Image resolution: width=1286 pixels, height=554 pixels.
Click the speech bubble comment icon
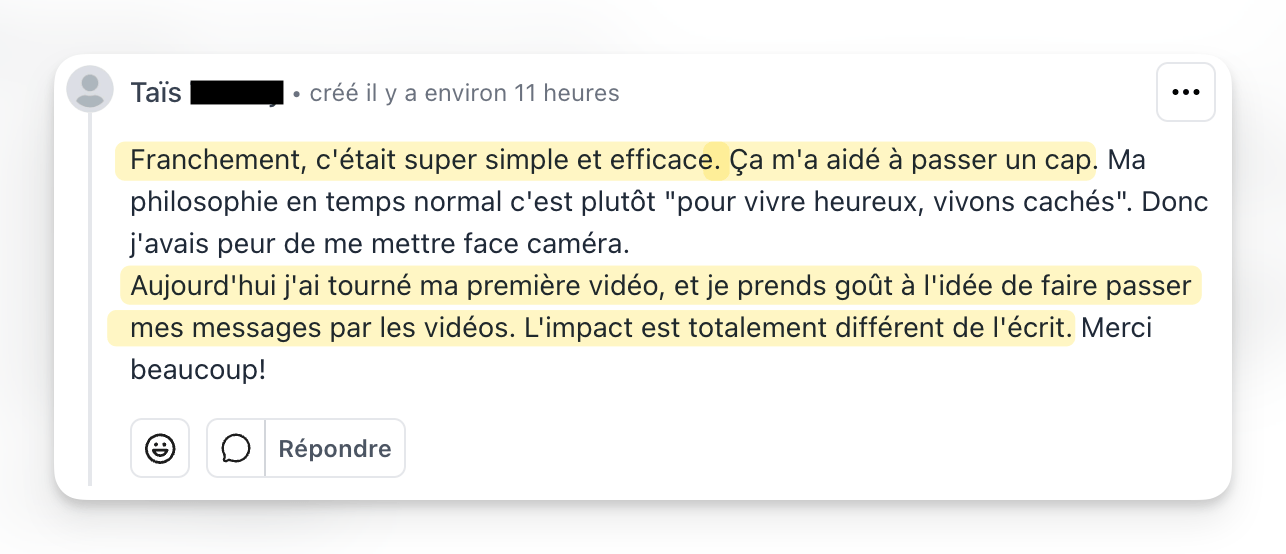[236, 448]
